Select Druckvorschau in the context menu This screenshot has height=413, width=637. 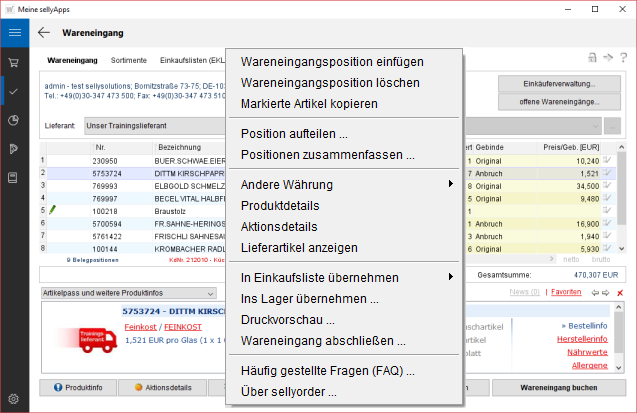pyautogui.click(x=288, y=320)
